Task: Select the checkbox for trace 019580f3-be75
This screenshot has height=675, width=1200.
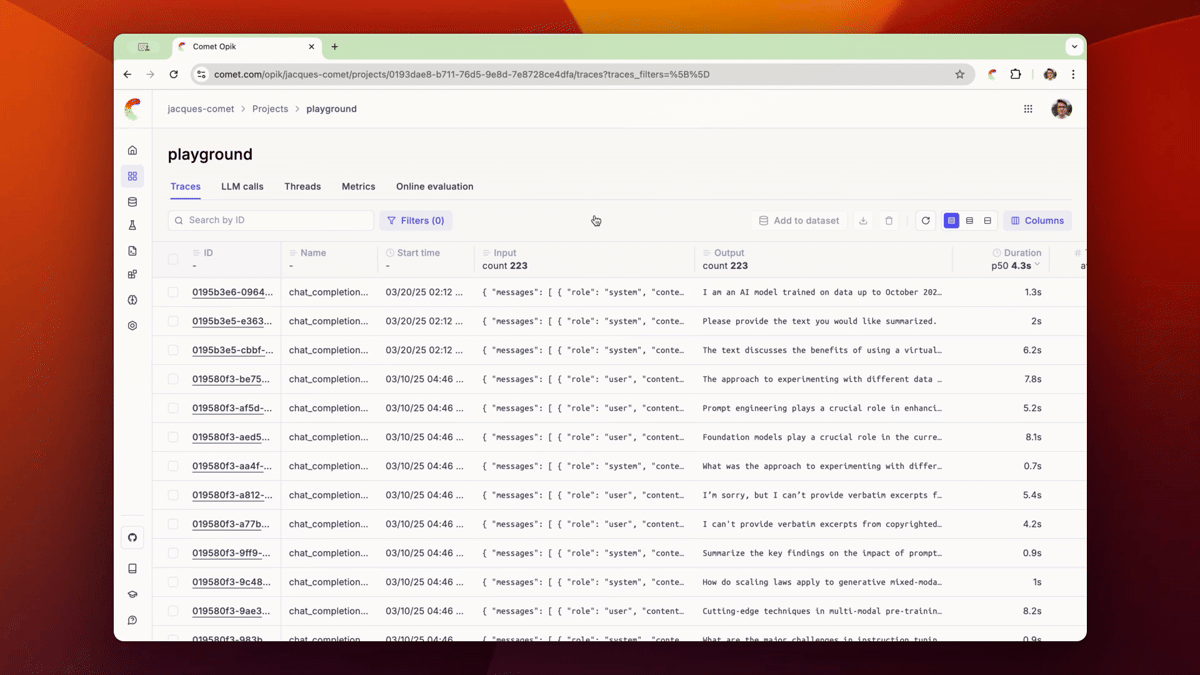Action: tap(173, 379)
